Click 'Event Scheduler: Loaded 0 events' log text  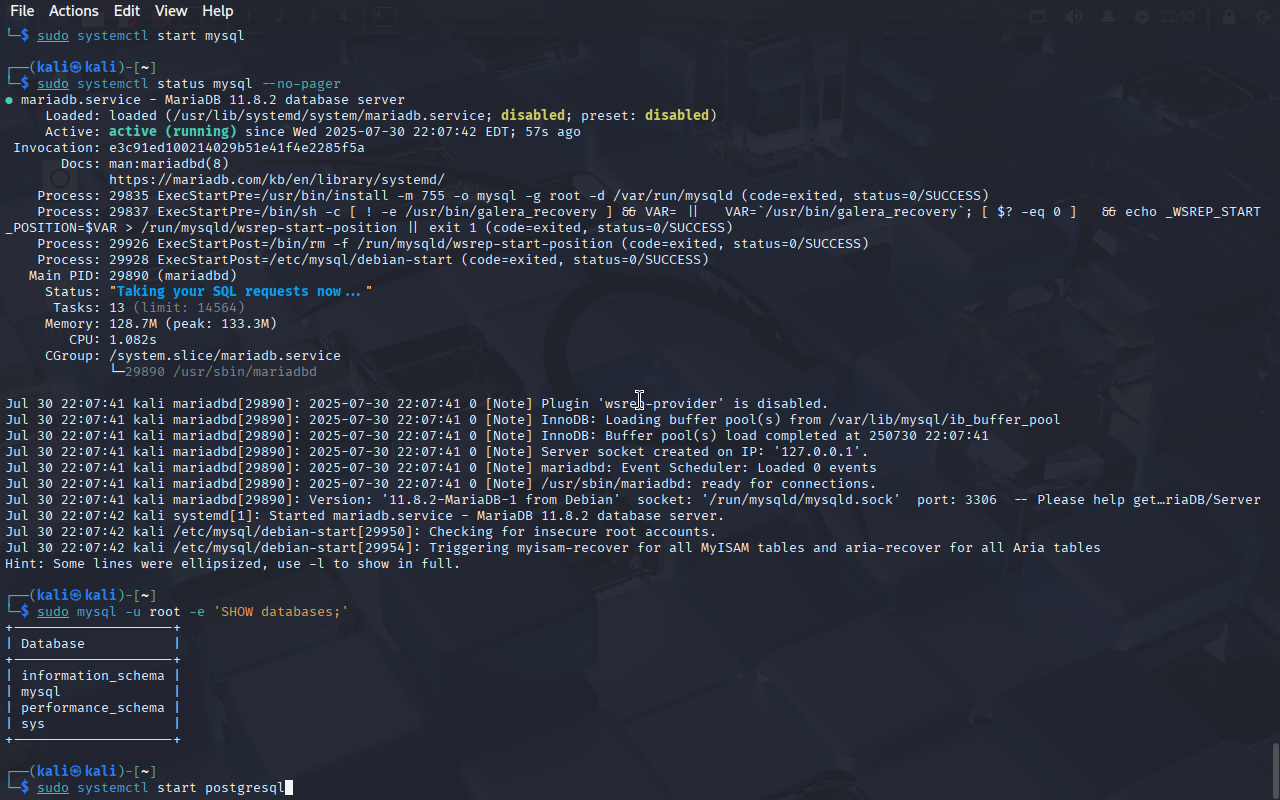pos(749,467)
